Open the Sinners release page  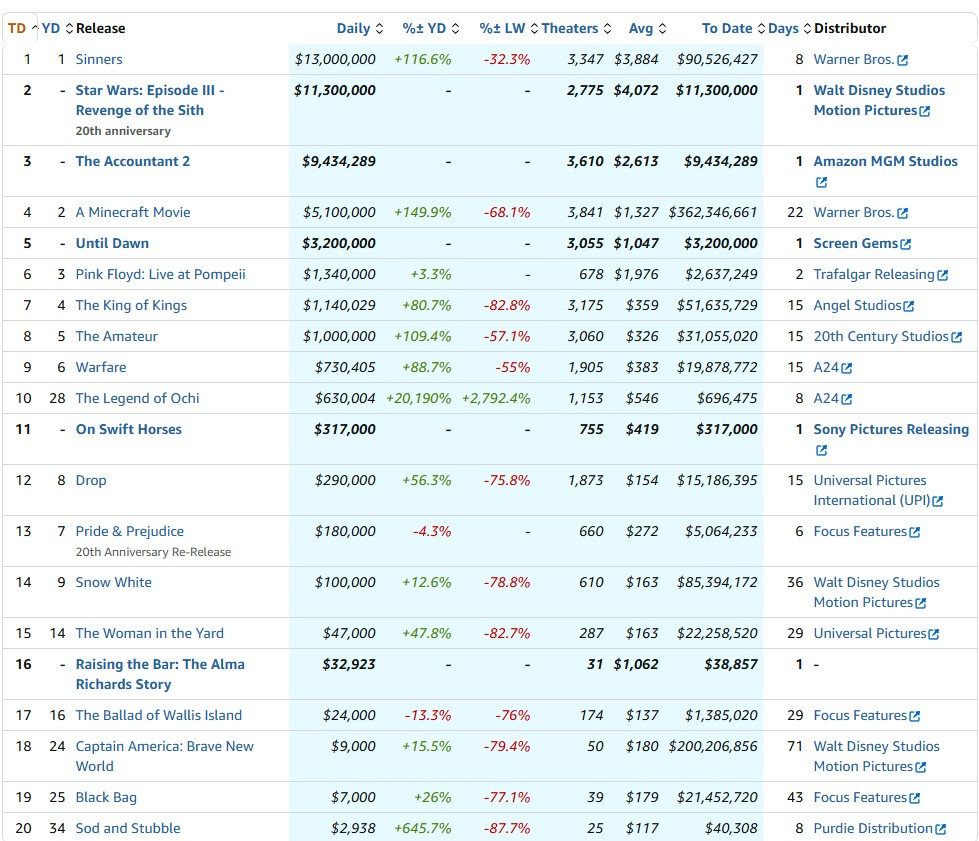click(99, 59)
